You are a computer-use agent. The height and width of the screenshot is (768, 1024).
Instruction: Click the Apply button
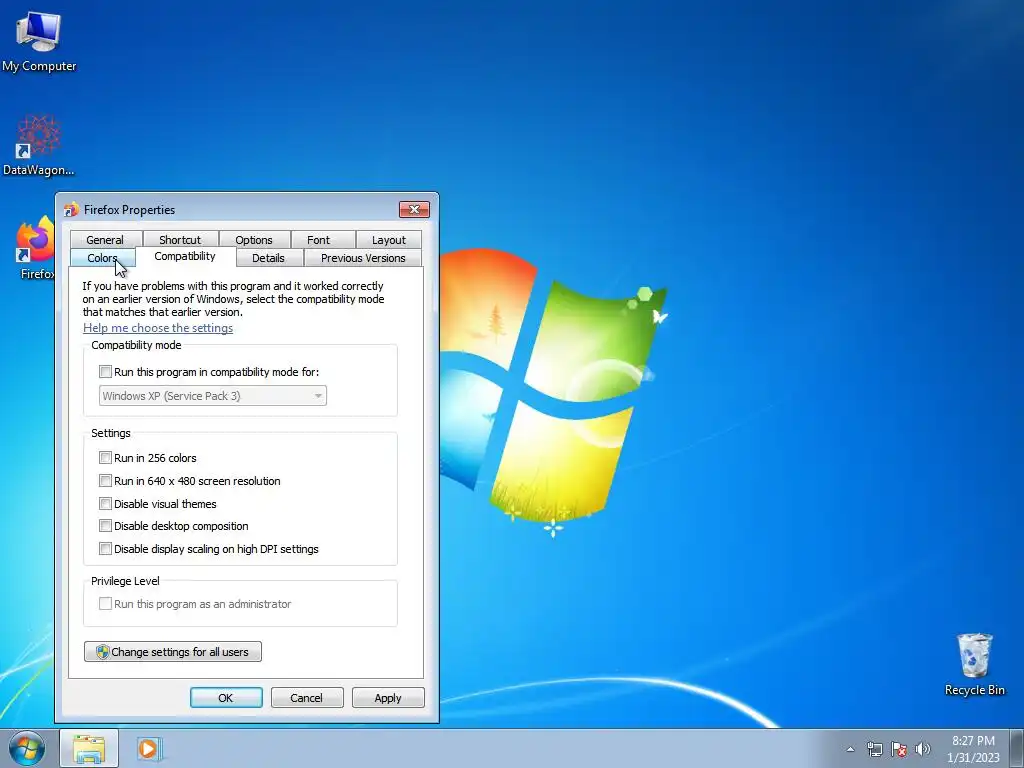388,697
